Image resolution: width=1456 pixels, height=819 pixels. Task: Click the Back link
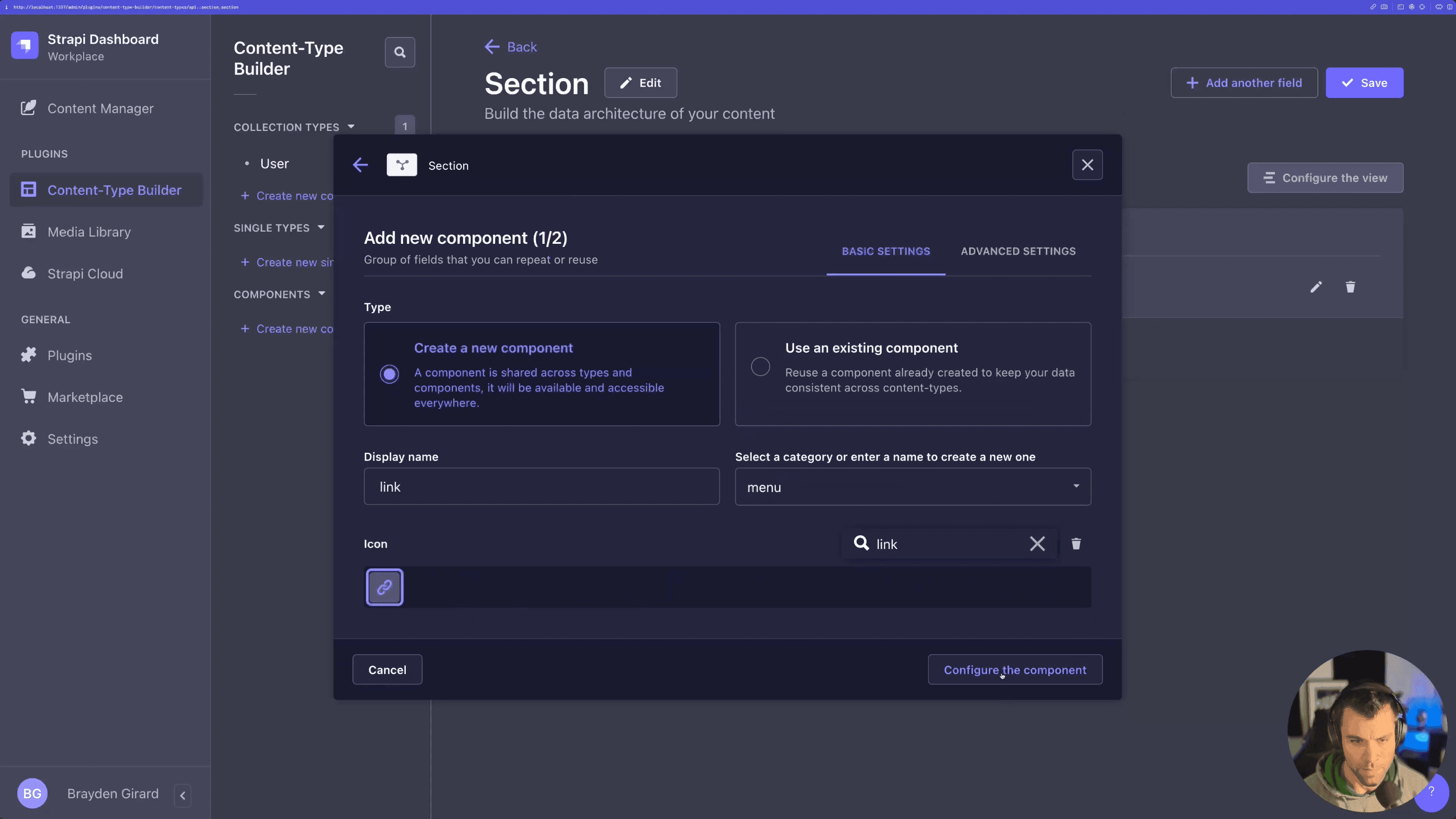click(511, 47)
